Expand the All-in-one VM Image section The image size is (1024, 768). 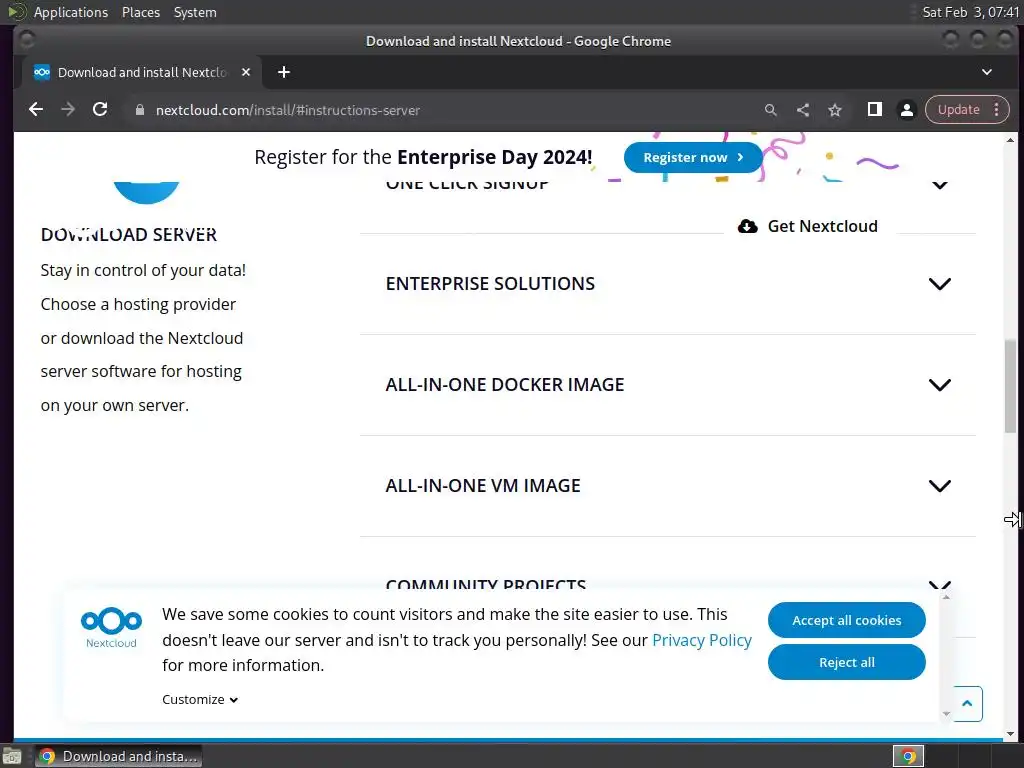[x=940, y=486]
